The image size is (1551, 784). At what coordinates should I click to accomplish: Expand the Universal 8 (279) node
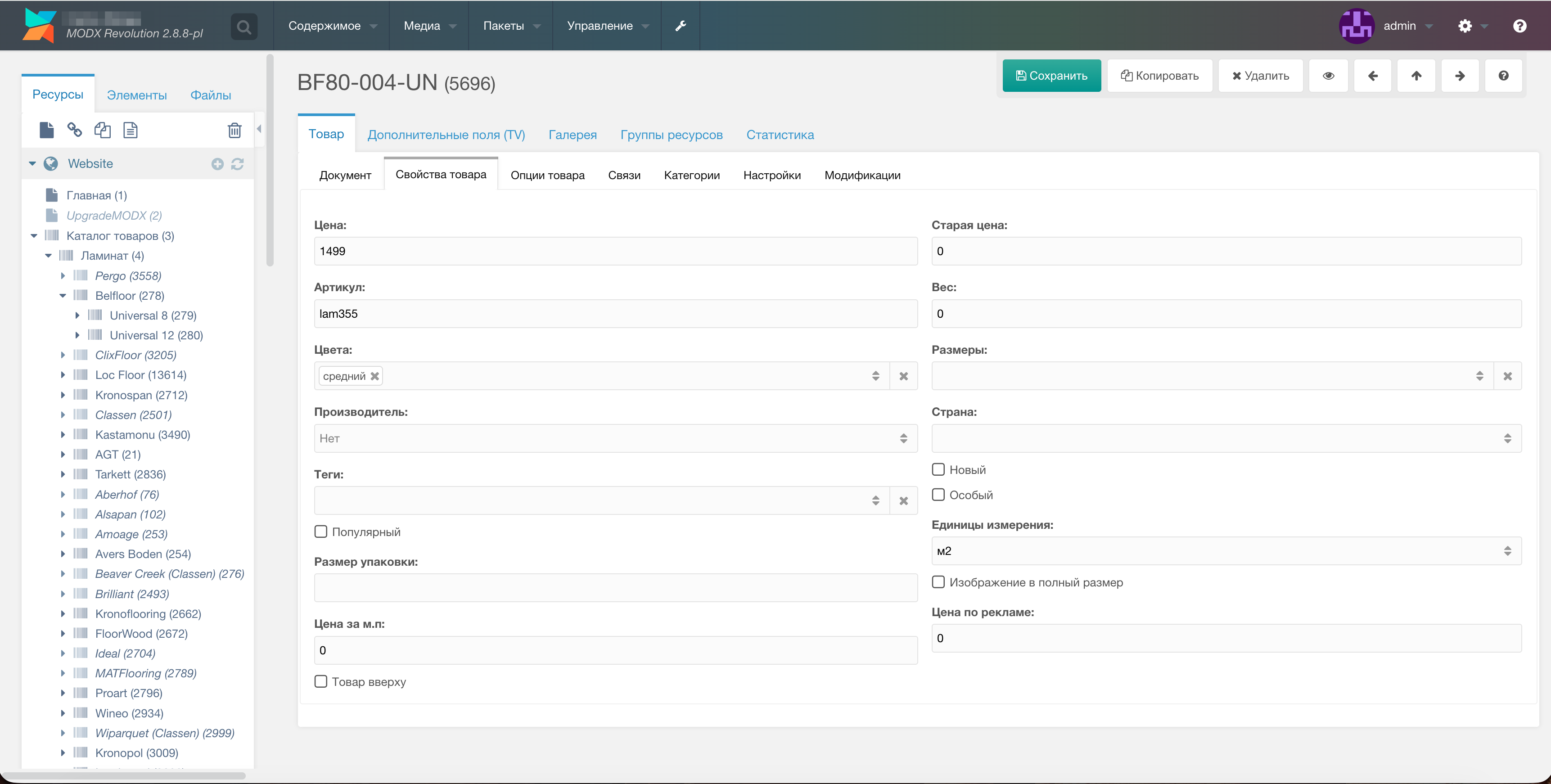coord(77,315)
